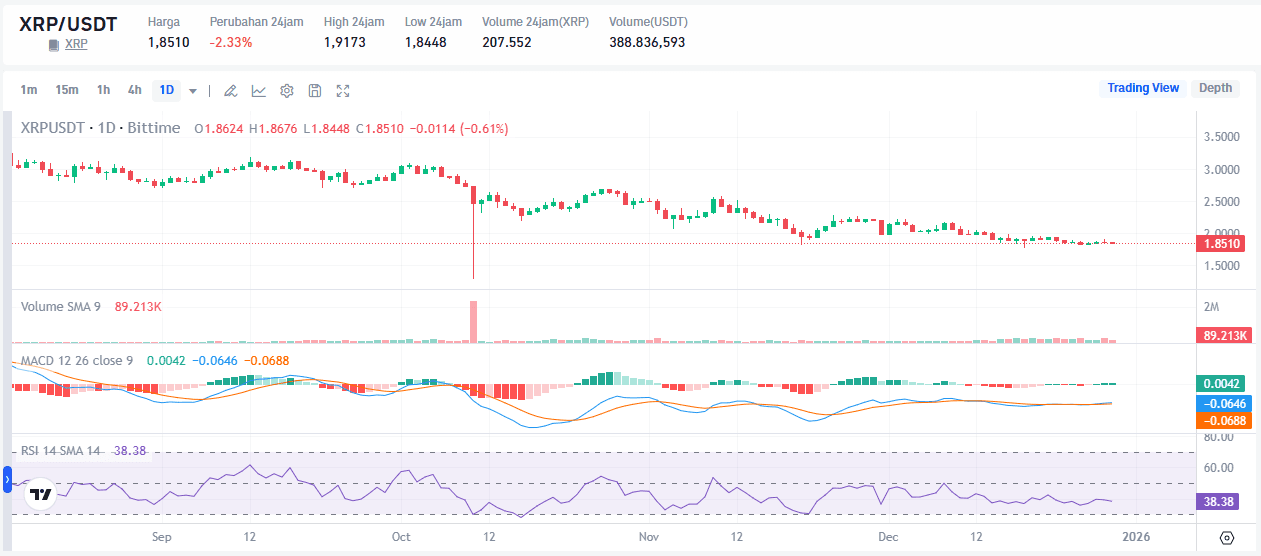Expand the timeframe dropdown arrow

[x=193, y=91]
